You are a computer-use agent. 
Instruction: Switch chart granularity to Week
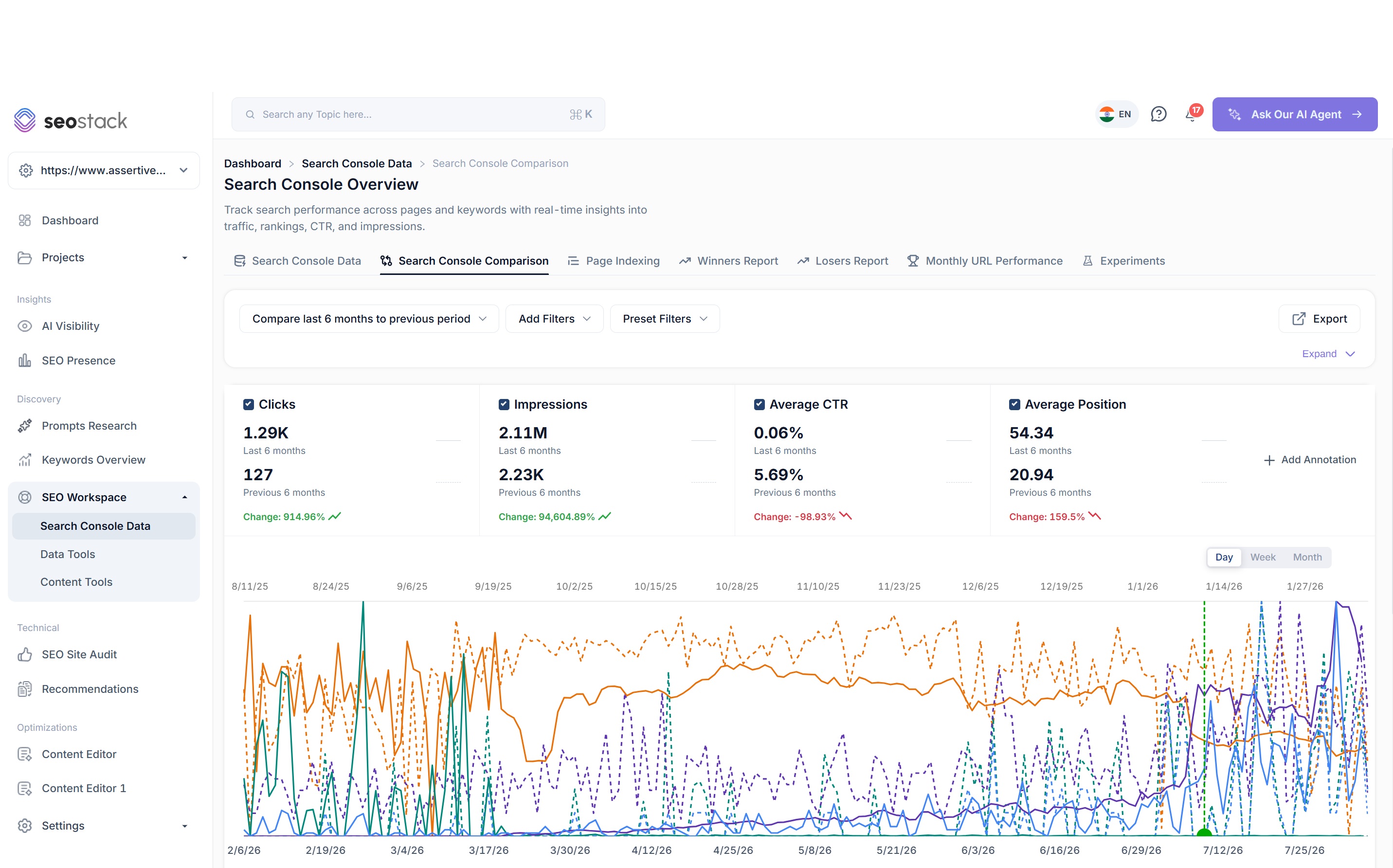1263,557
